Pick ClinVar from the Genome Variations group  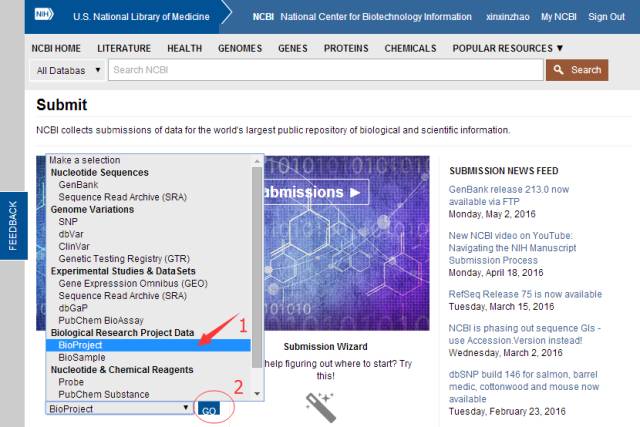[x=75, y=246]
